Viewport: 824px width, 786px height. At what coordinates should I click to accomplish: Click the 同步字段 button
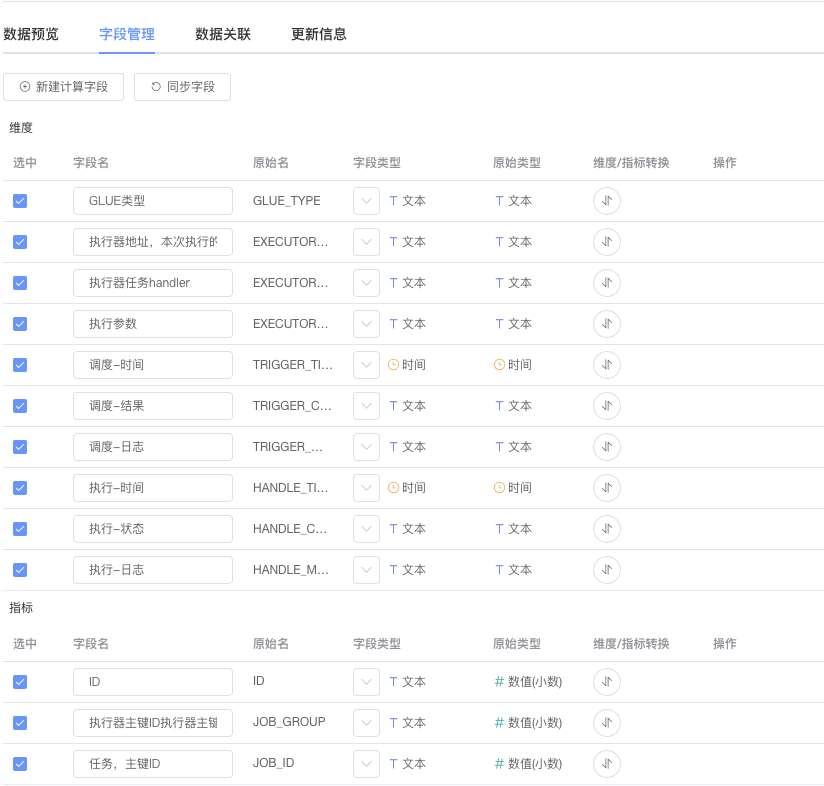[x=182, y=87]
